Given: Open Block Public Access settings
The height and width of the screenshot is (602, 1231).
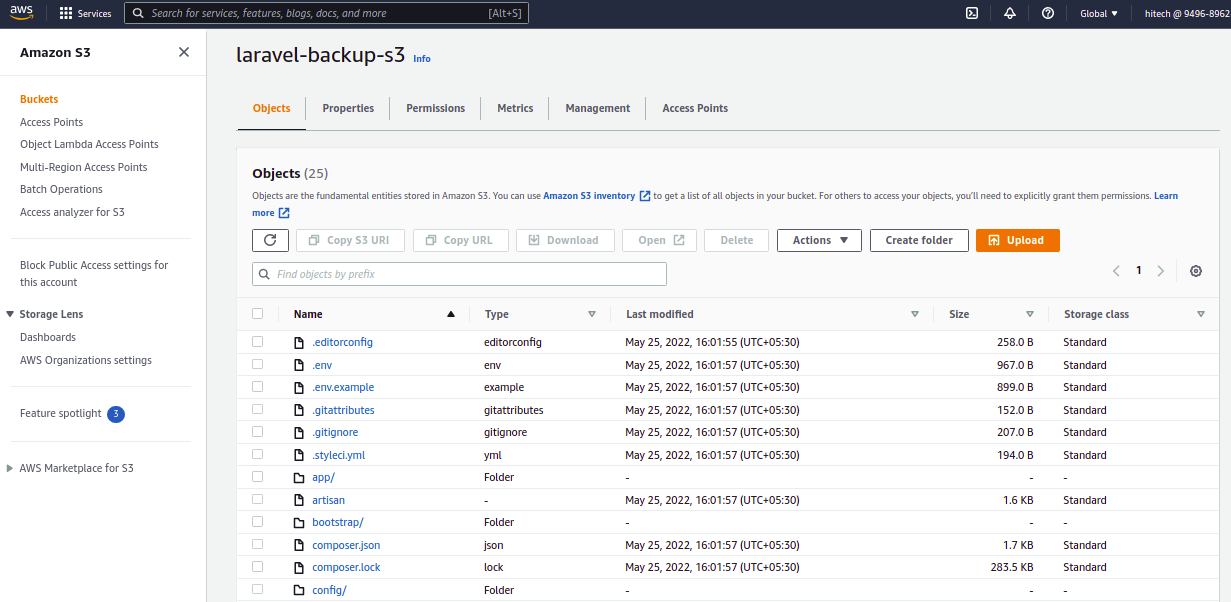Looking at the screenshot, I should click(x=94, y=273).
